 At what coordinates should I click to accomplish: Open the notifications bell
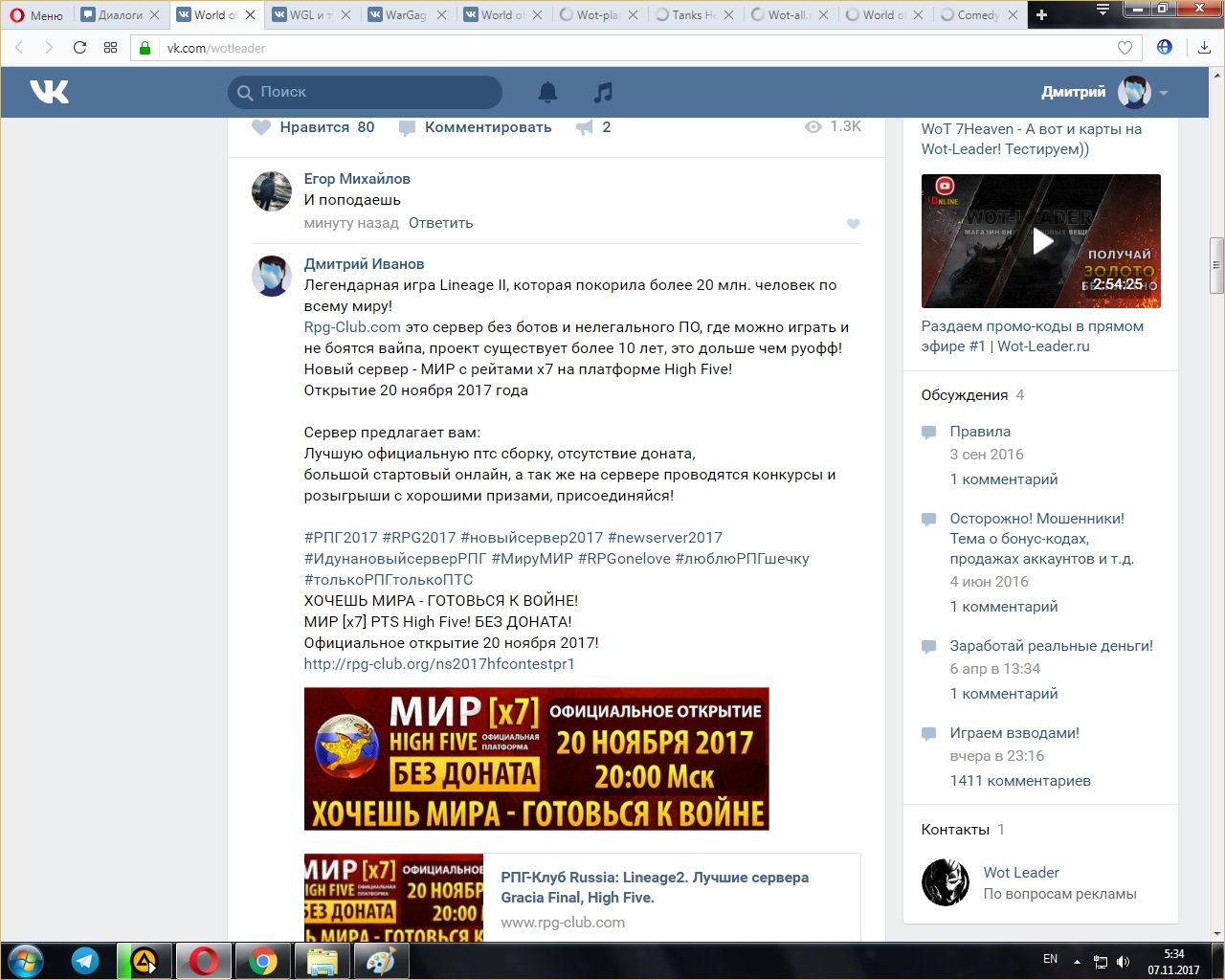[x=547, y=92]
